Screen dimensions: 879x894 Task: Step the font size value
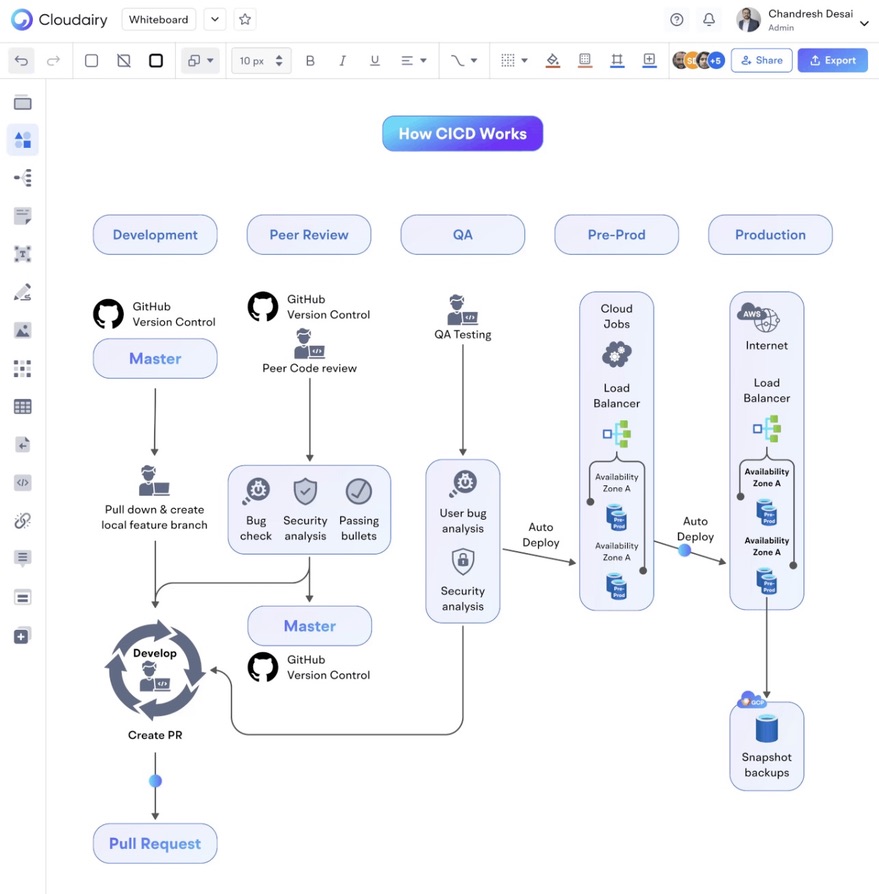coord(279,60)
